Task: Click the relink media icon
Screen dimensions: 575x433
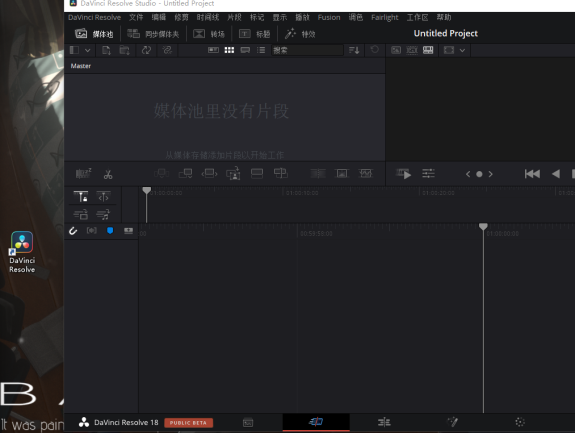Action: click(167, 50)
